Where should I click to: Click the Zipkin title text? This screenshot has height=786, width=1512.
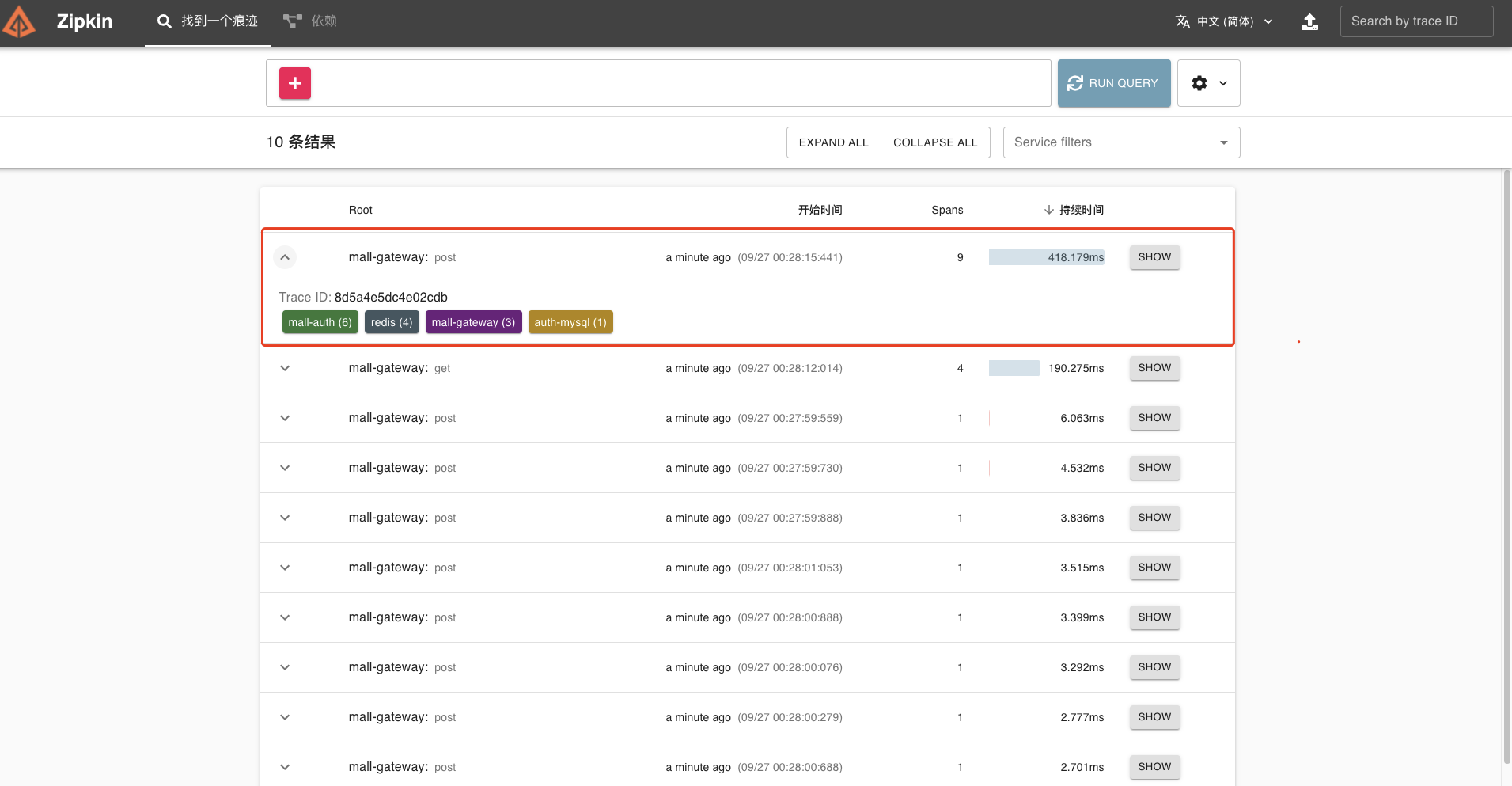(x=85, y=21)
